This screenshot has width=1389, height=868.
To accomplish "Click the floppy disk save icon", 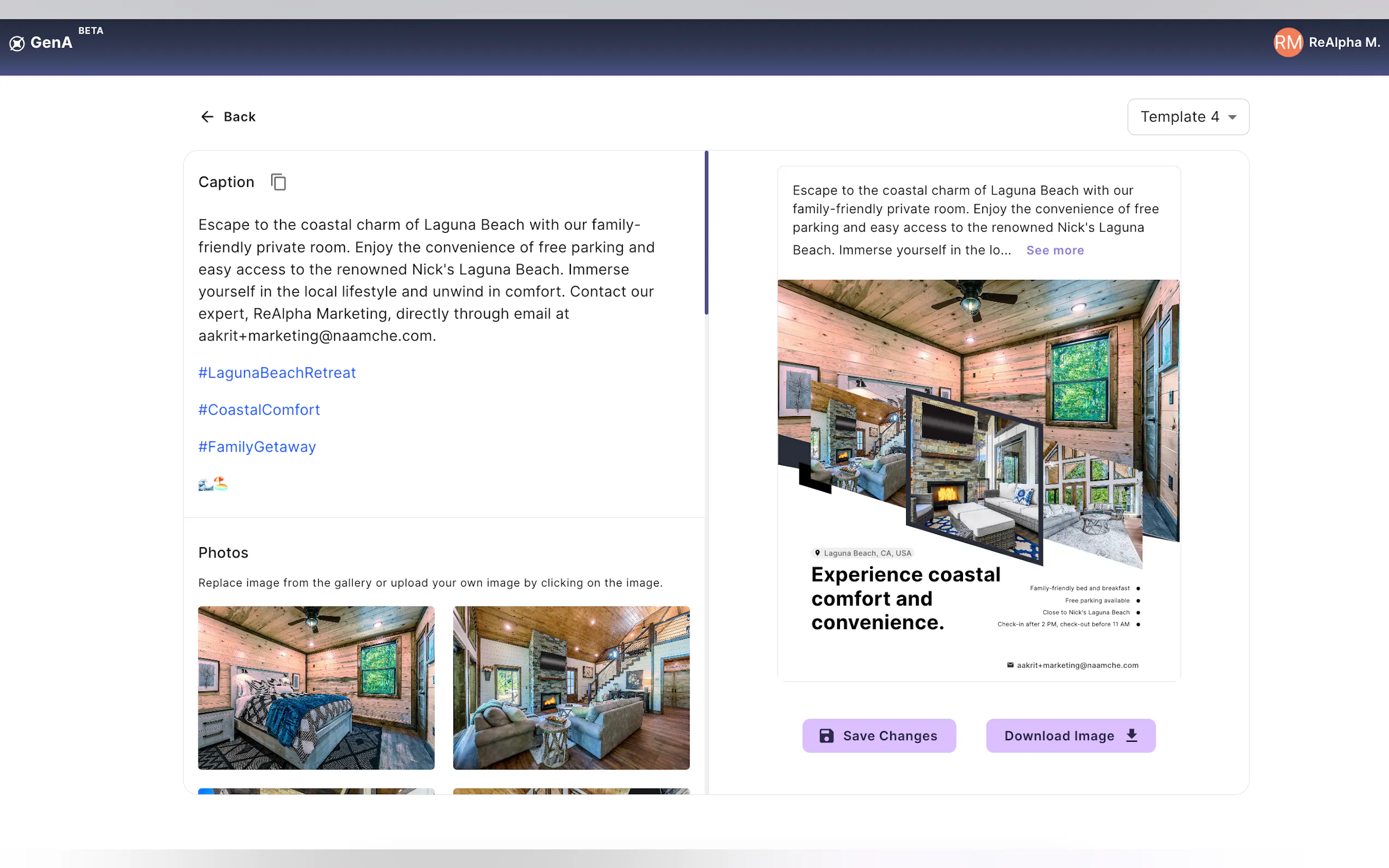I will [x=826, y=736].
